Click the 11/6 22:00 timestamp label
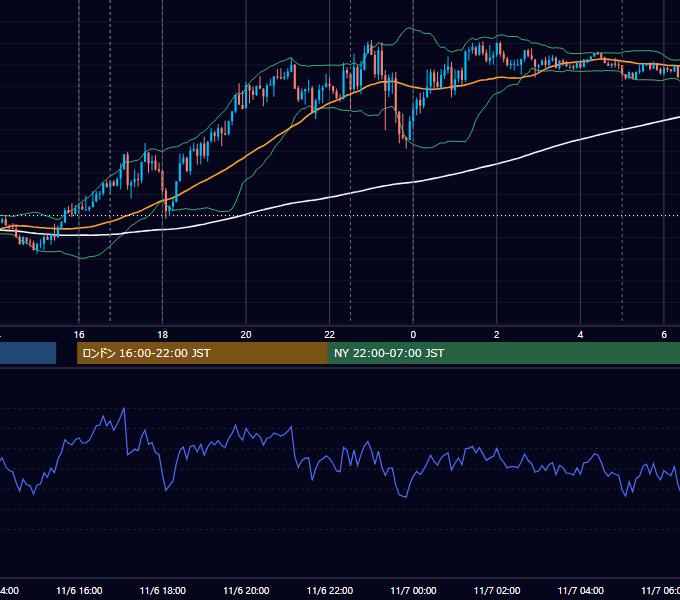Viewport: 680px width, 600px height. pyautogui.click(x=330, y=590)
